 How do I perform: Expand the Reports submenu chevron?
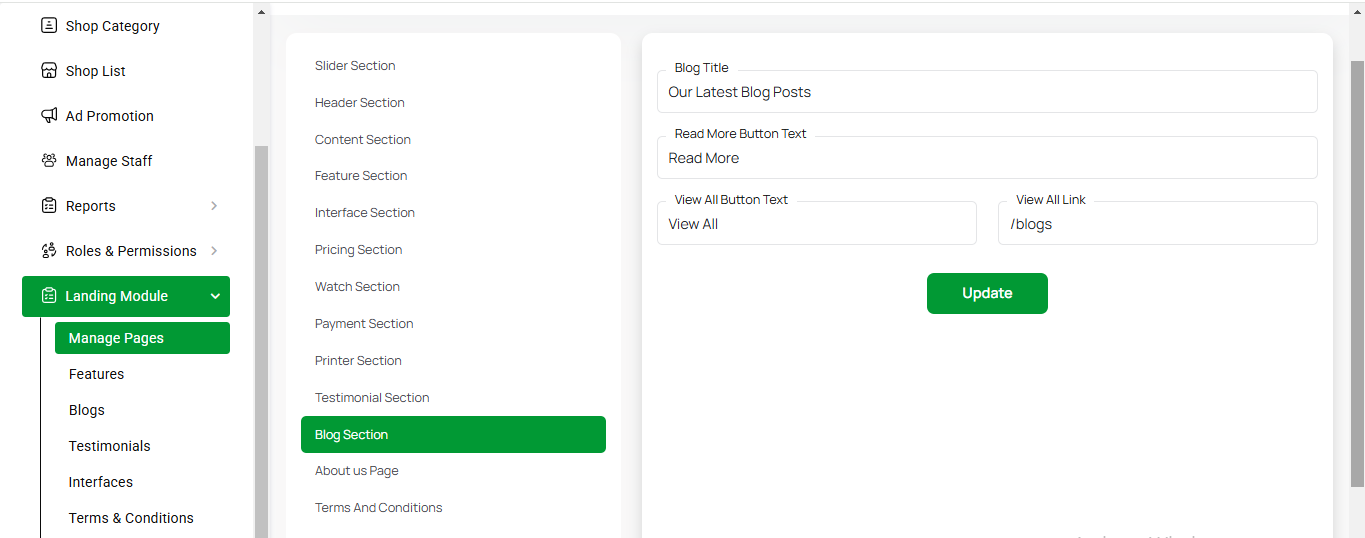tap(214, 206)
